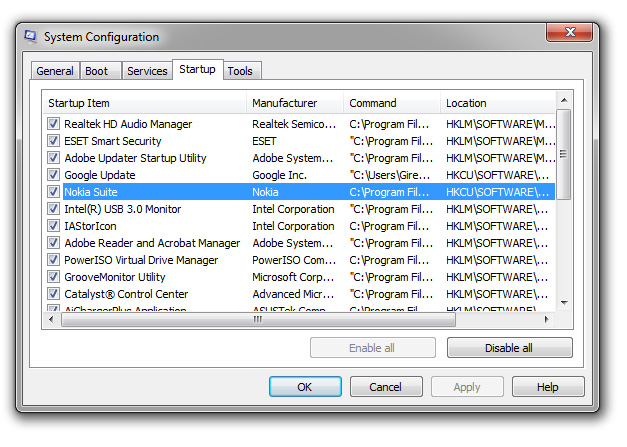This screenshot has width=627, height=447.
Task: Disable the Google Update startup checkbox
Action: click(54, 174)
